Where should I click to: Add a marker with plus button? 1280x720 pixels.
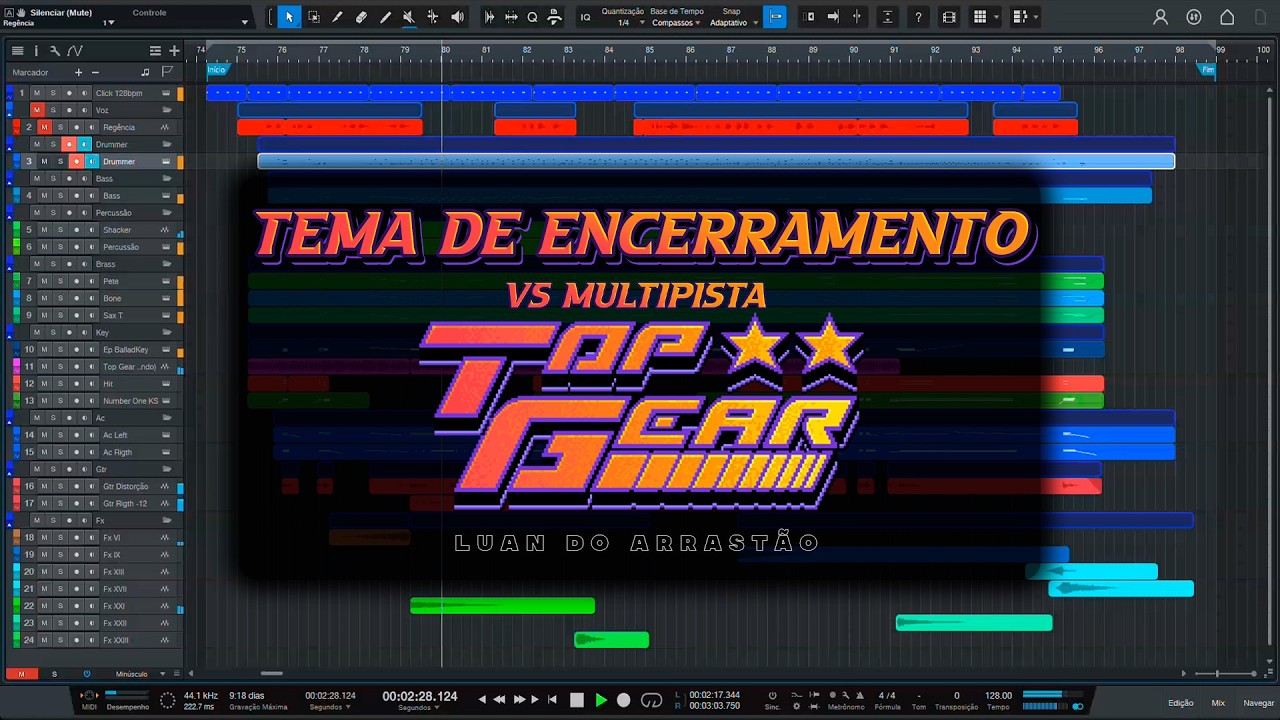[x=79, y=72]
